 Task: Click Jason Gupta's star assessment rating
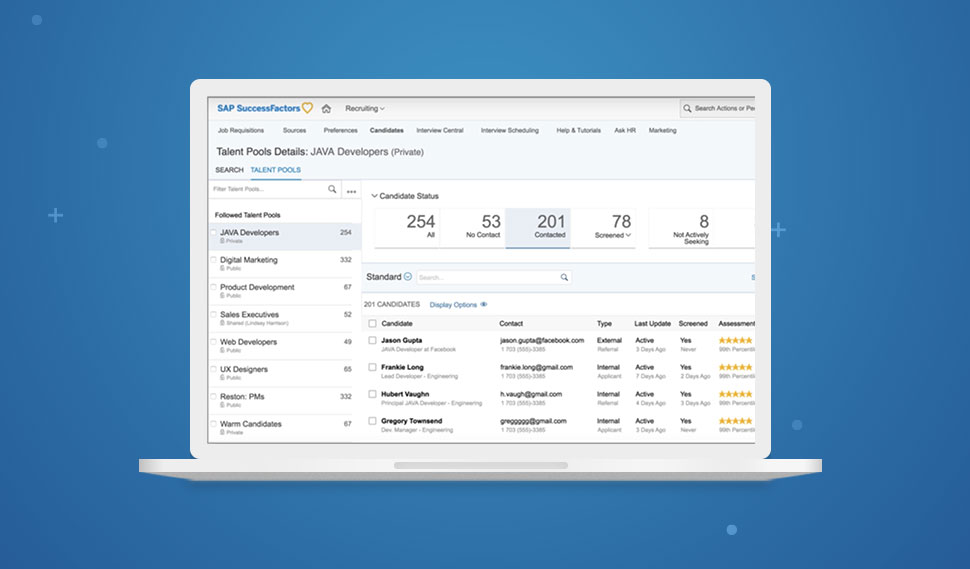click(x=735, y=340)
